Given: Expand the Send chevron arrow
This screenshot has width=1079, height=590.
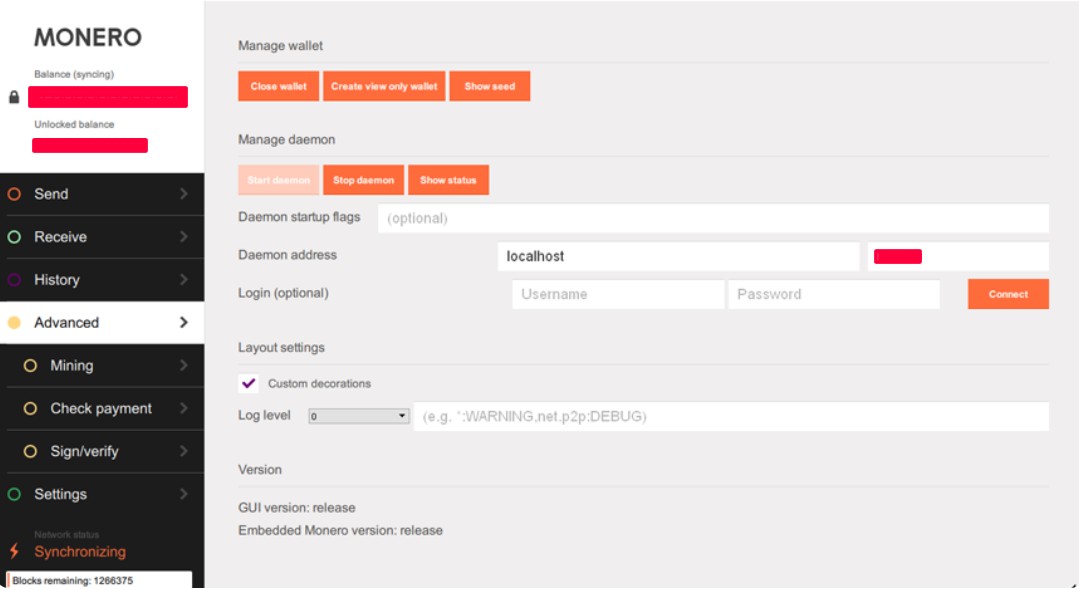Looking at the screenshot, I should click(x=184, y=194).
